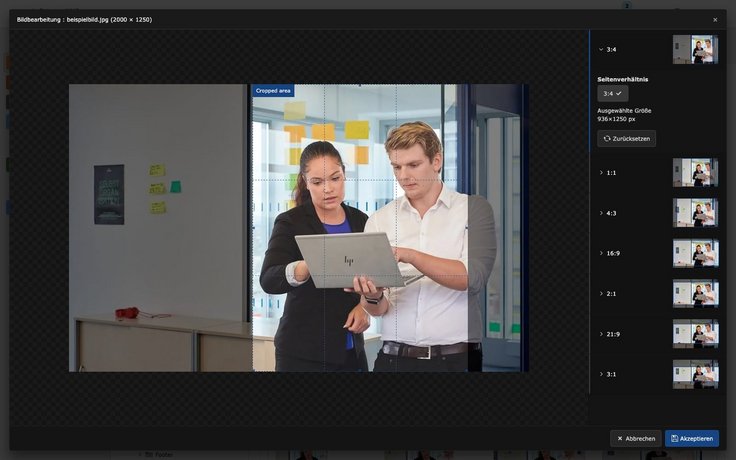Select the 16:9 variant preview thumbnail
This screenshot has height=460, width=736.
click(x=695, y=253)
